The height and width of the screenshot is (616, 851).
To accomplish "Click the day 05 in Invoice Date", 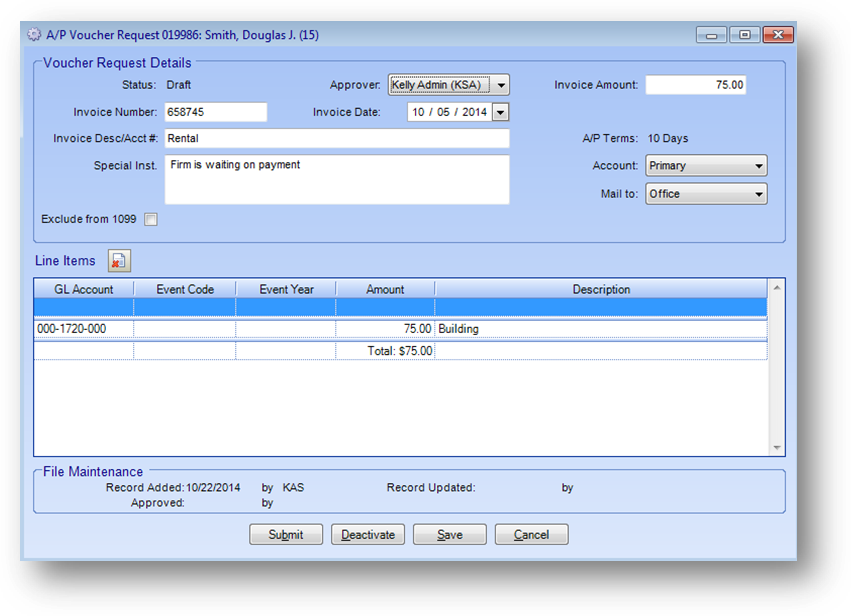I will (x=443, y=112).
